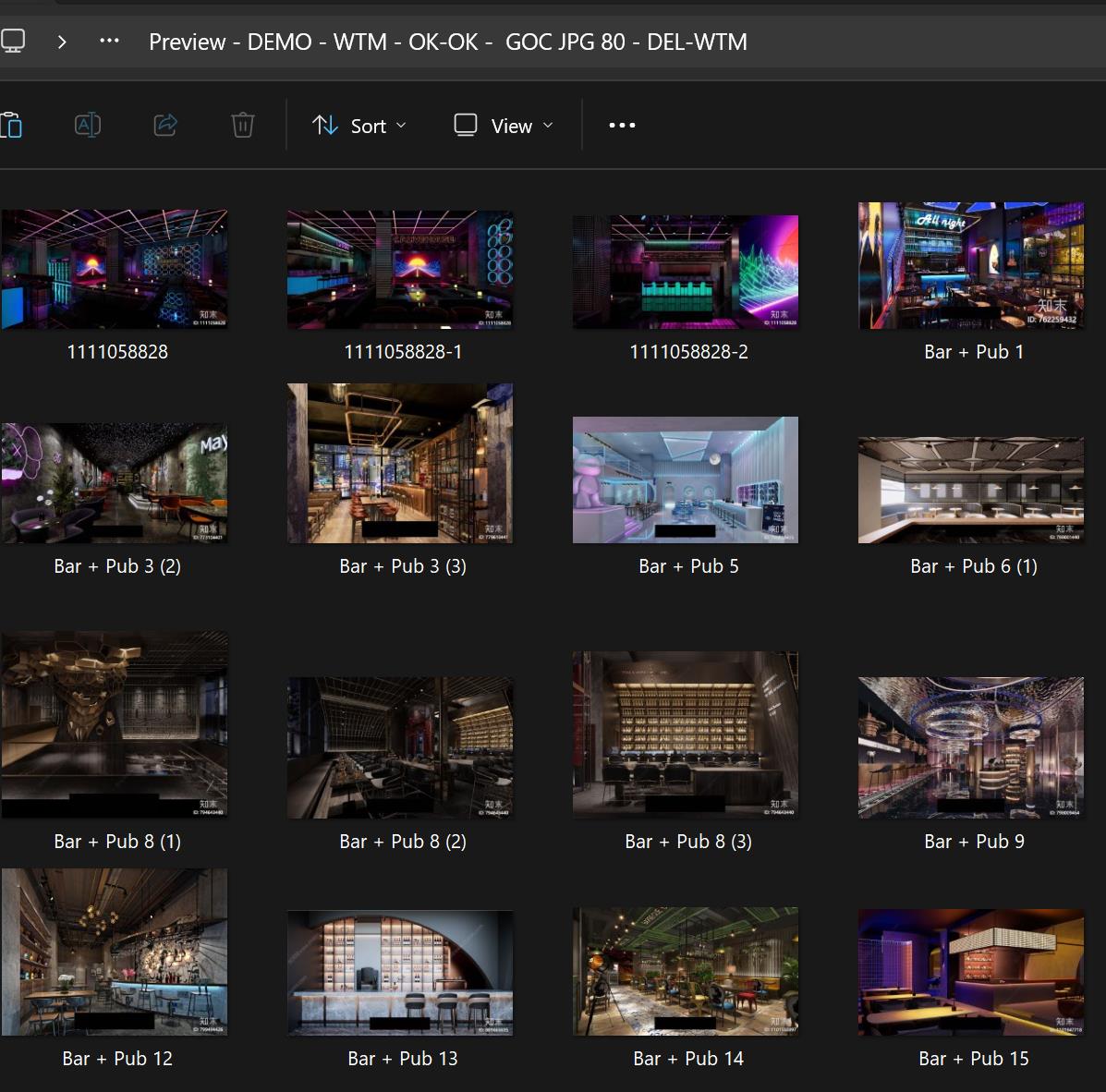Select the Bar + Pub 13 thumbnail
Image resolution: width=1106 pixels, height=1092 pixels.
(x=400, y=973)
